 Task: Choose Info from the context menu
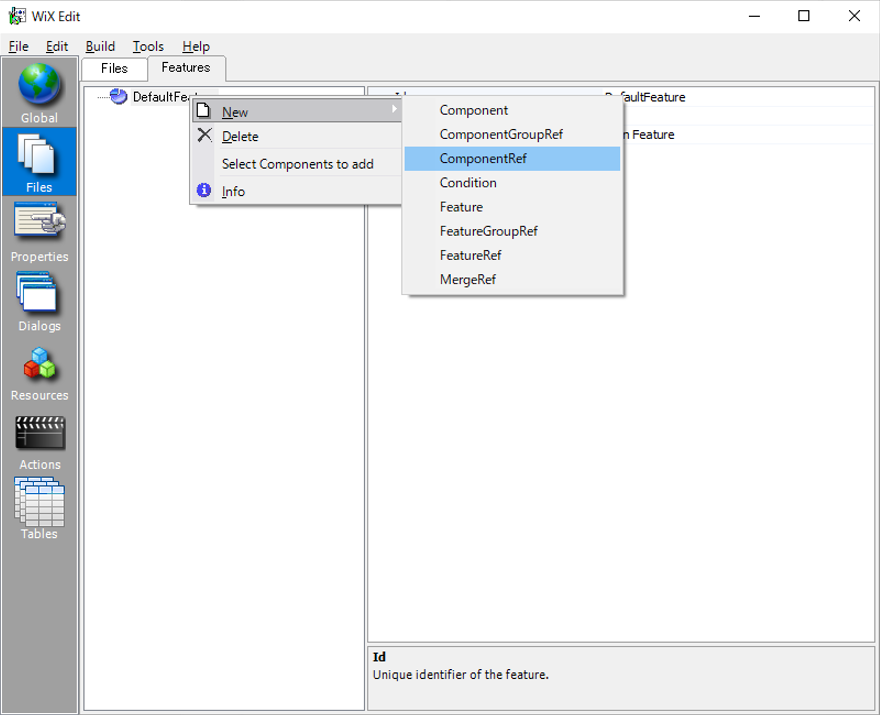[297, 191]
